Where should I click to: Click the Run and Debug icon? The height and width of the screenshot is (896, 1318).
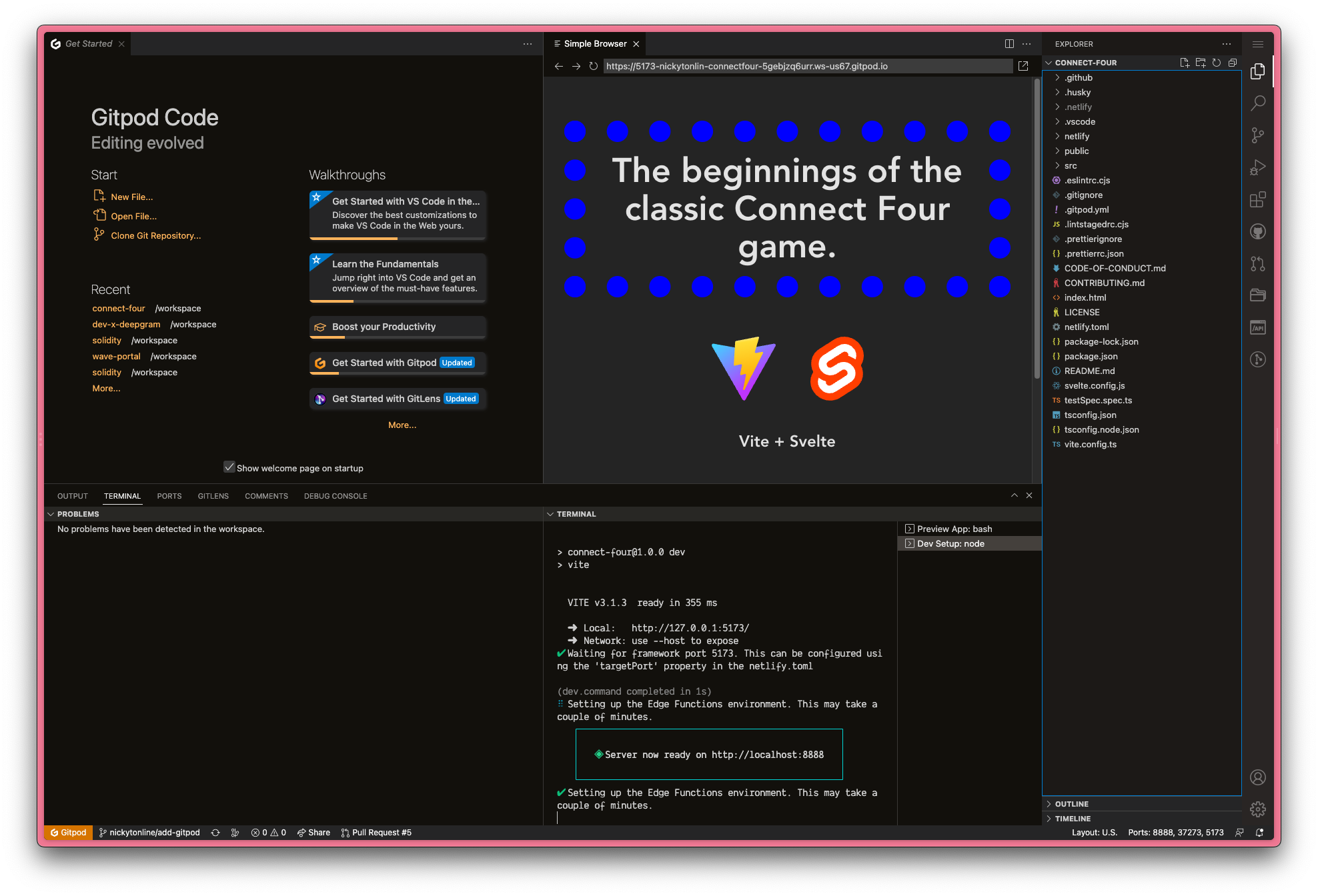[1257, 167]
